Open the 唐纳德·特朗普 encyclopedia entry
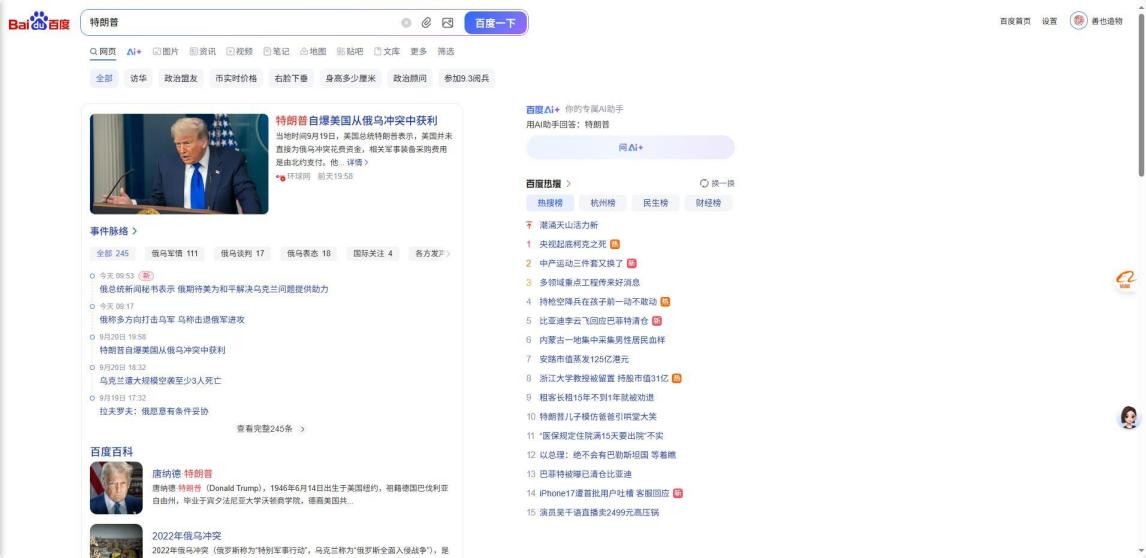The width and height of the screenshot is (1146, 558). (x=182, y=474)
